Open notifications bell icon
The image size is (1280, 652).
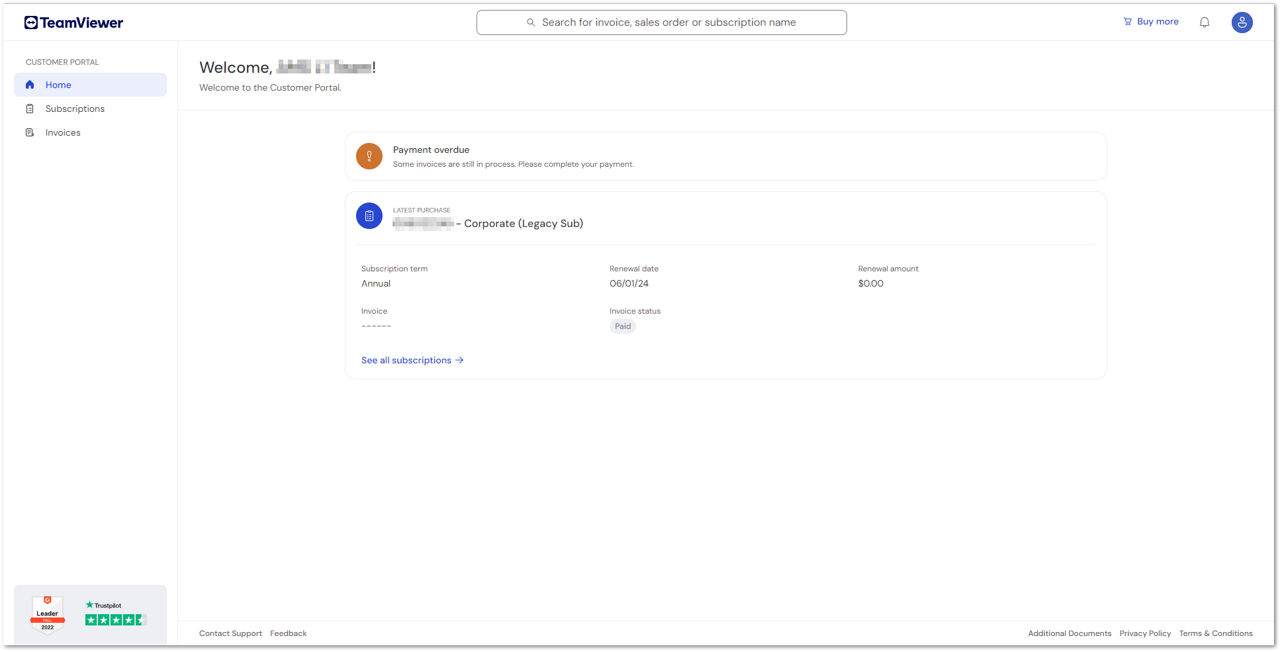click(1204, 22)
